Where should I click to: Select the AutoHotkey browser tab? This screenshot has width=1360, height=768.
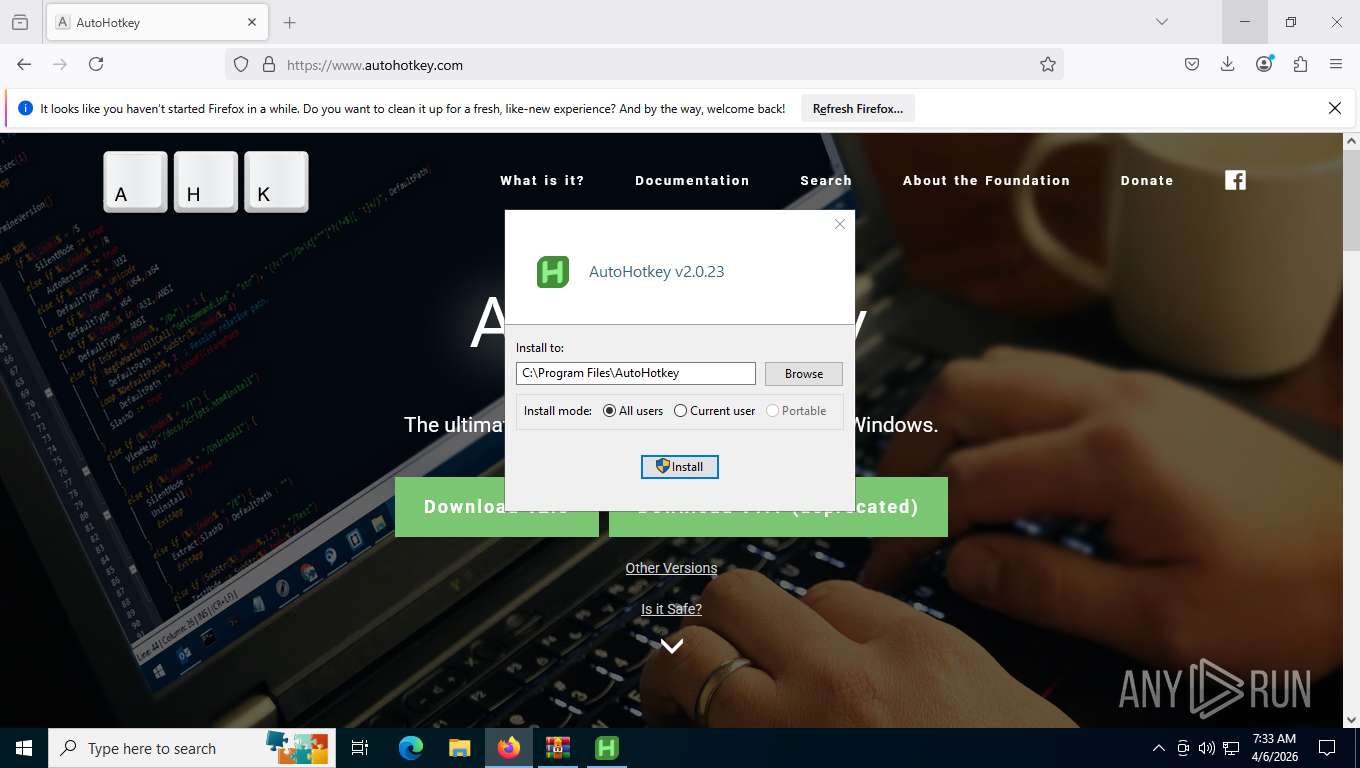[x=157, y=22]
